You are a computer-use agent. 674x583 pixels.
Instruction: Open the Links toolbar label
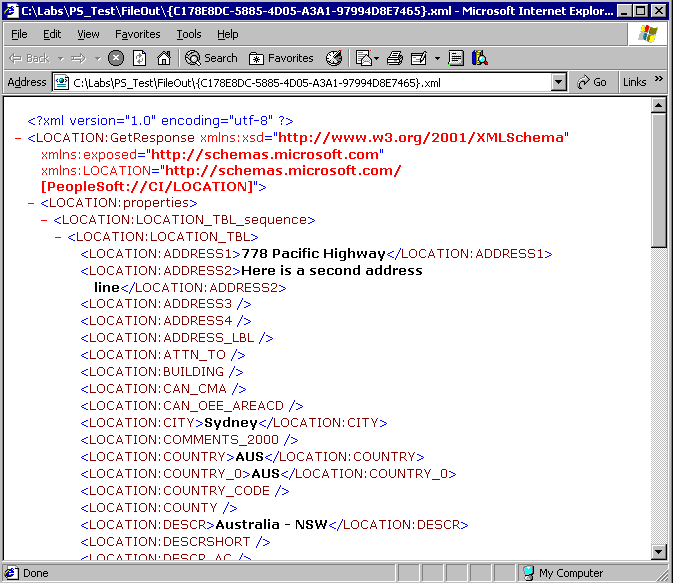pos(634,82)
